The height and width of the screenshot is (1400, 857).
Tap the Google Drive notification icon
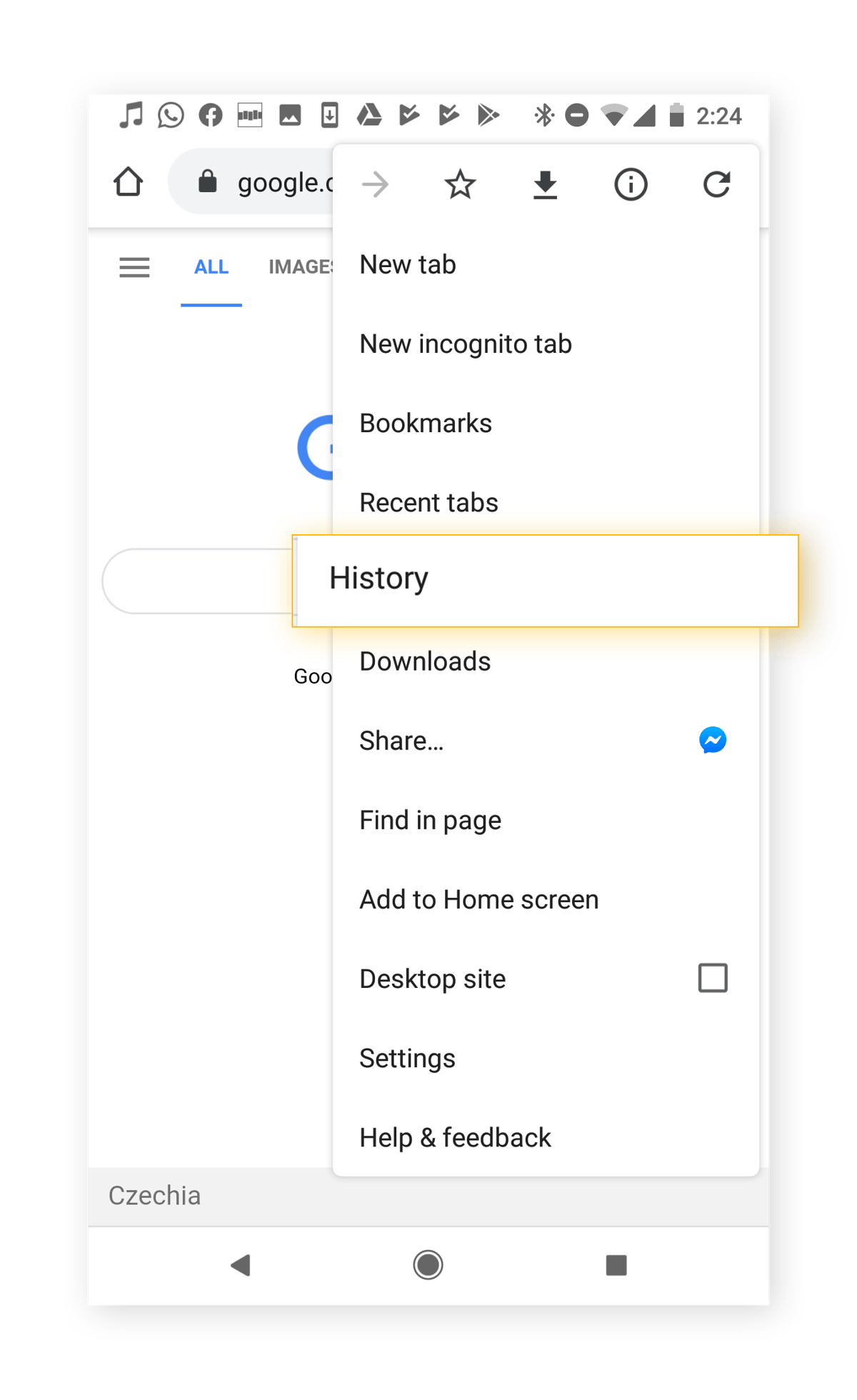click(x=369, y=114)
